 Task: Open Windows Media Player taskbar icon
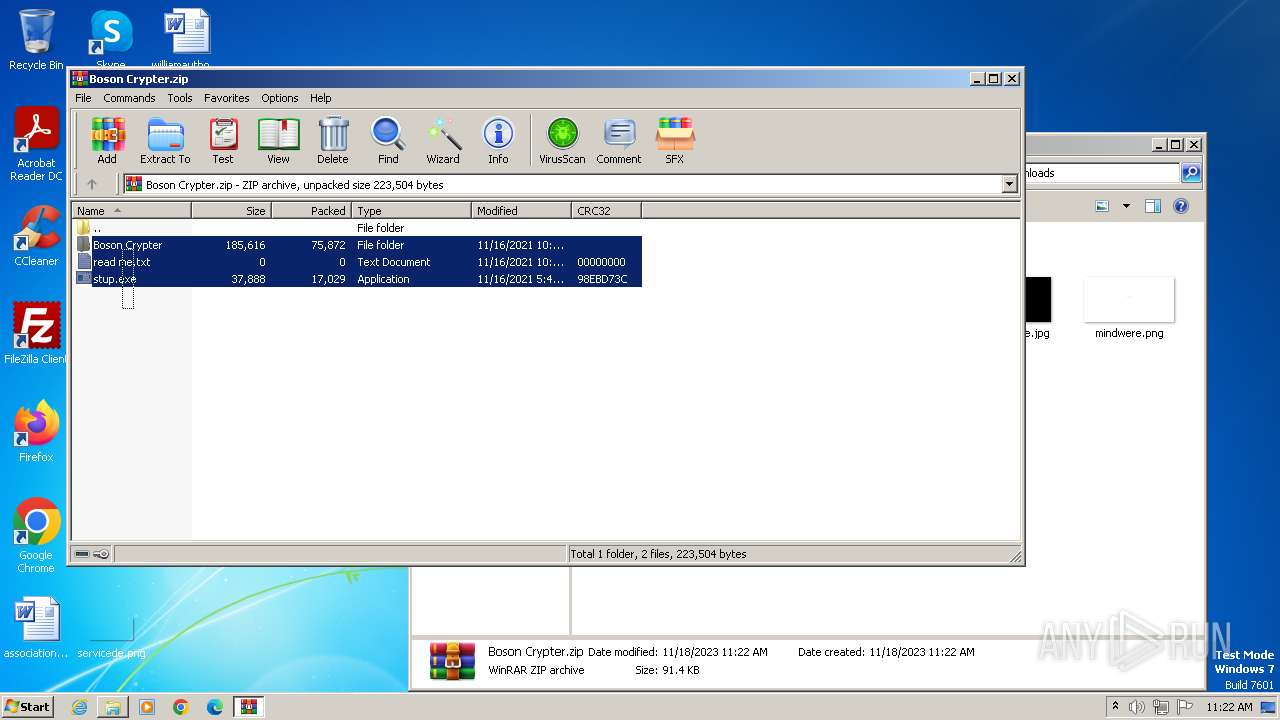click(x=147, y=707)
